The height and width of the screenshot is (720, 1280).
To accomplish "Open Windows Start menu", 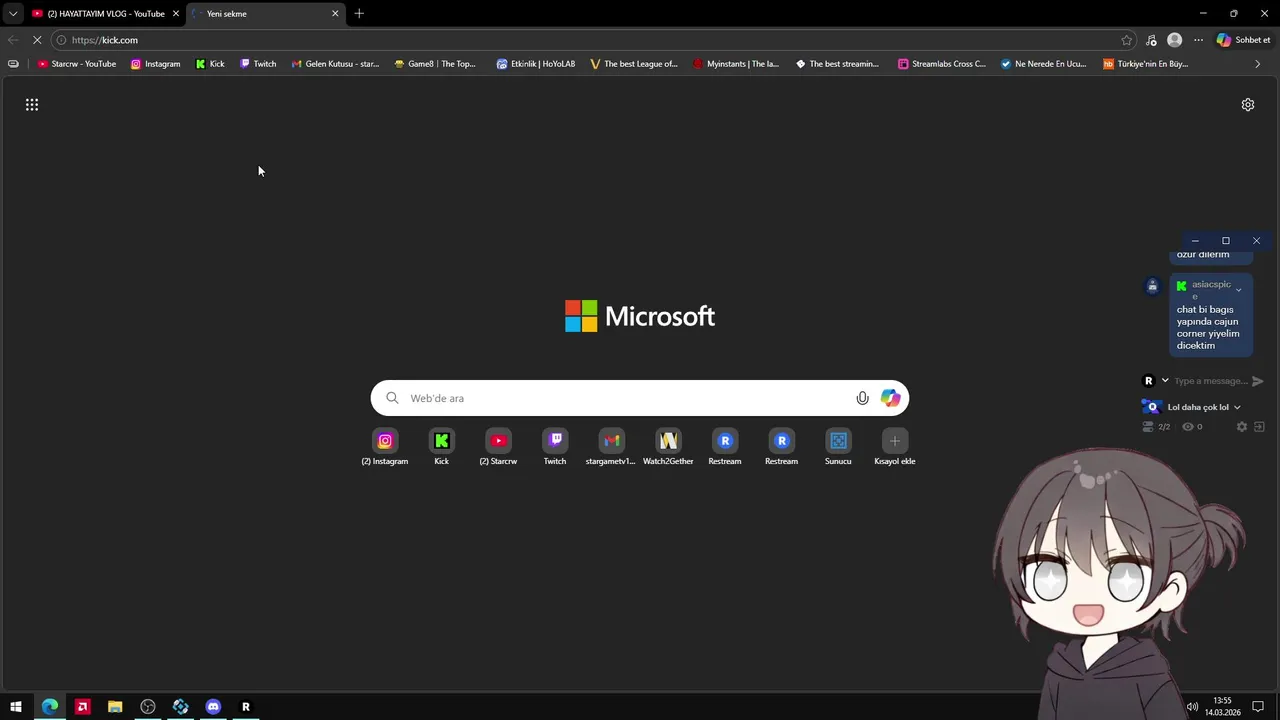I will (x=16, y=707).
